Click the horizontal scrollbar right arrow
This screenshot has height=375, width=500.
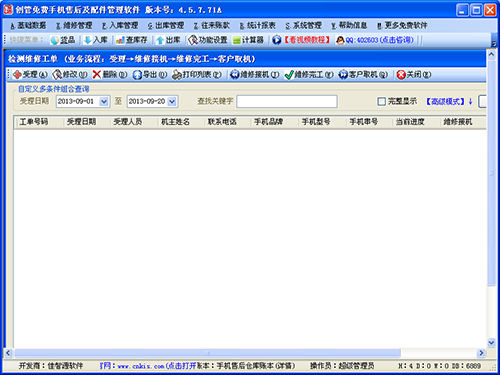click(481, 353)
